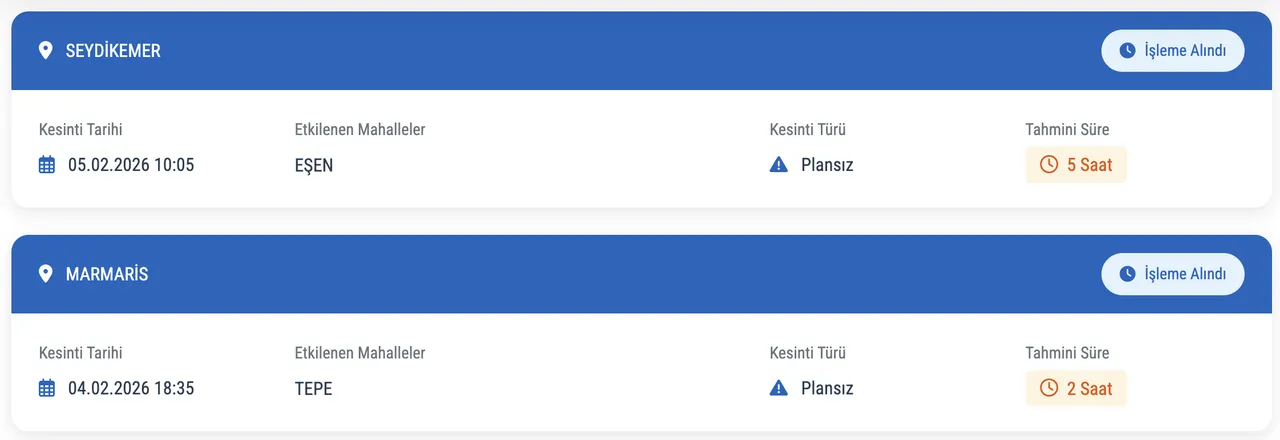Click the Plansız label in the Seydikemer card
The width and height of the screenshot is (1280, 440).
click(827, 165)
